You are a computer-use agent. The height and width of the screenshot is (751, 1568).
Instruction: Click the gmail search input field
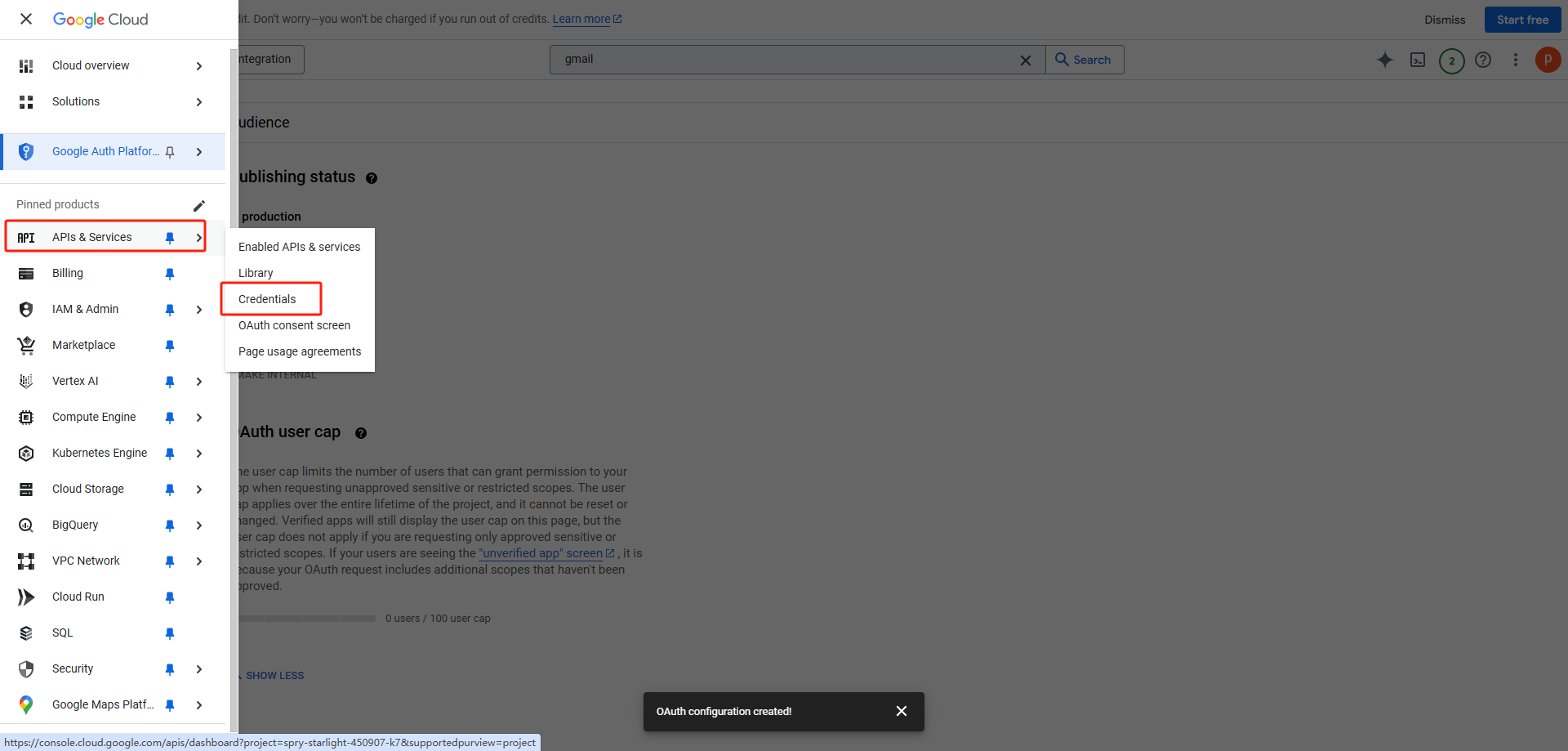(x=784, y=60)
